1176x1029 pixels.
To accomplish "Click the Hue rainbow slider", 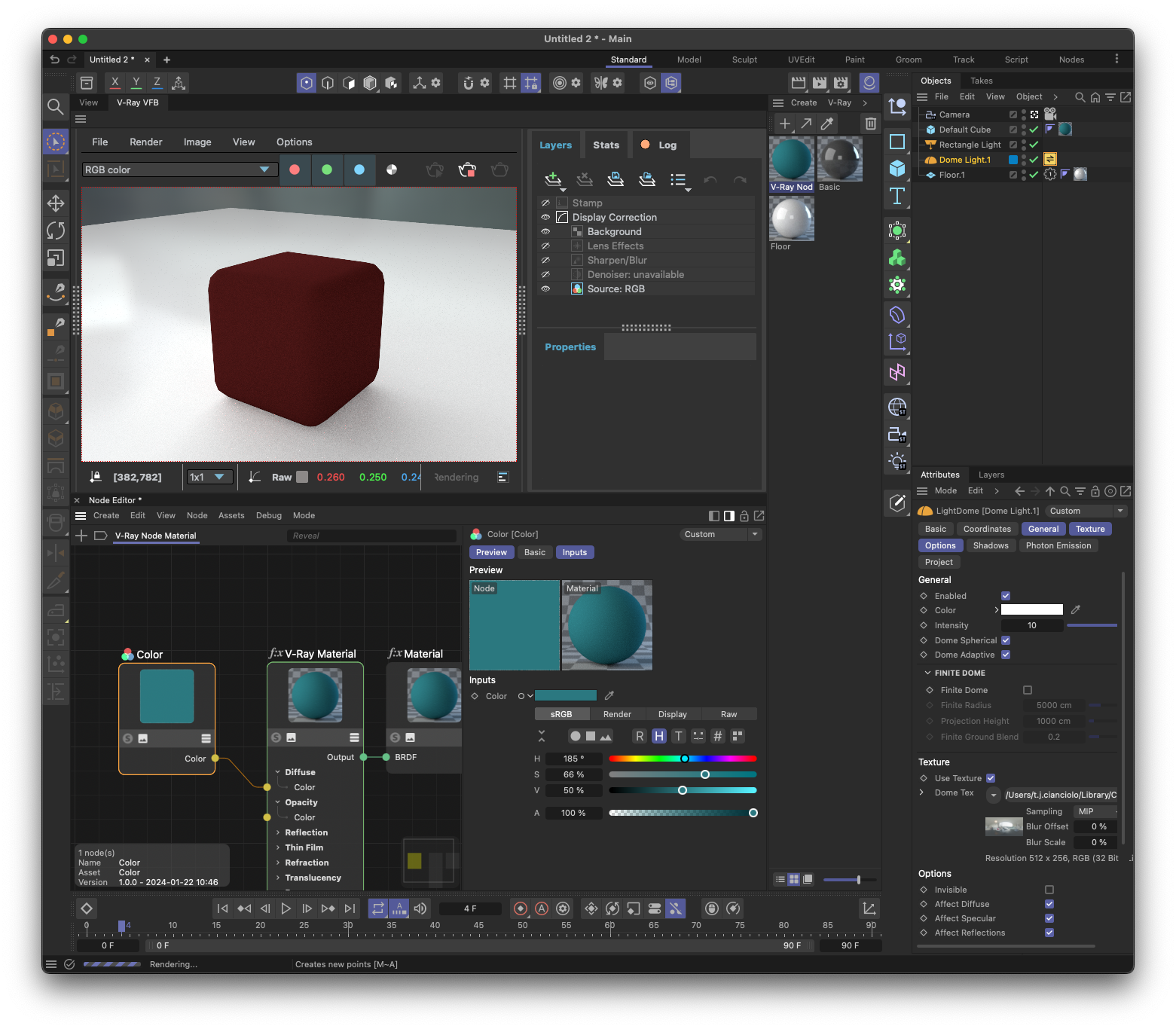I will tap(683, 759).
